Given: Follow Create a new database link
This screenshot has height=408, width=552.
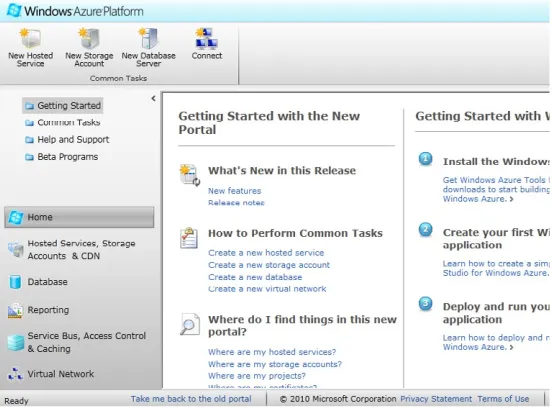Looking at the screenshot, I should (x=255, y=277).
